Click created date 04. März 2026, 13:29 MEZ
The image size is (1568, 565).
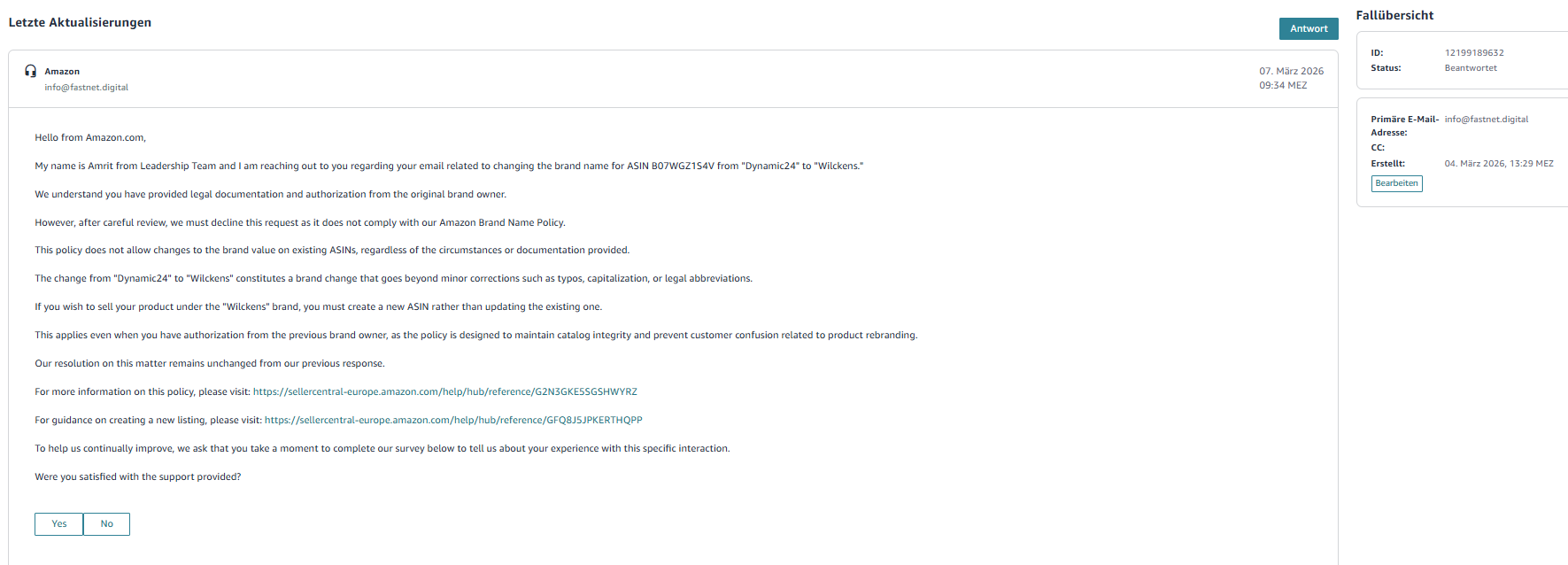1499,164
